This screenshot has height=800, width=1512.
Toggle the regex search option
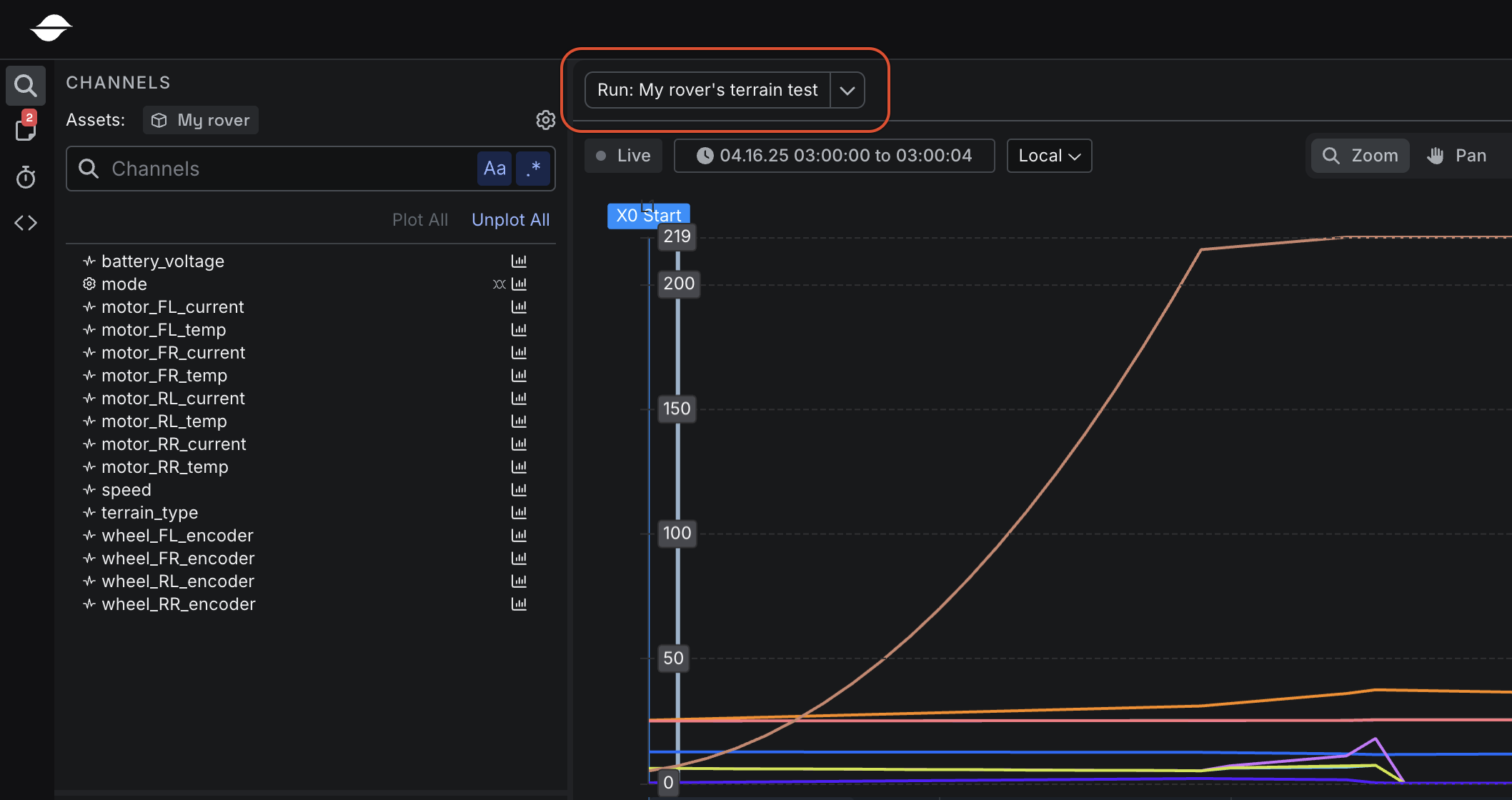533,169
